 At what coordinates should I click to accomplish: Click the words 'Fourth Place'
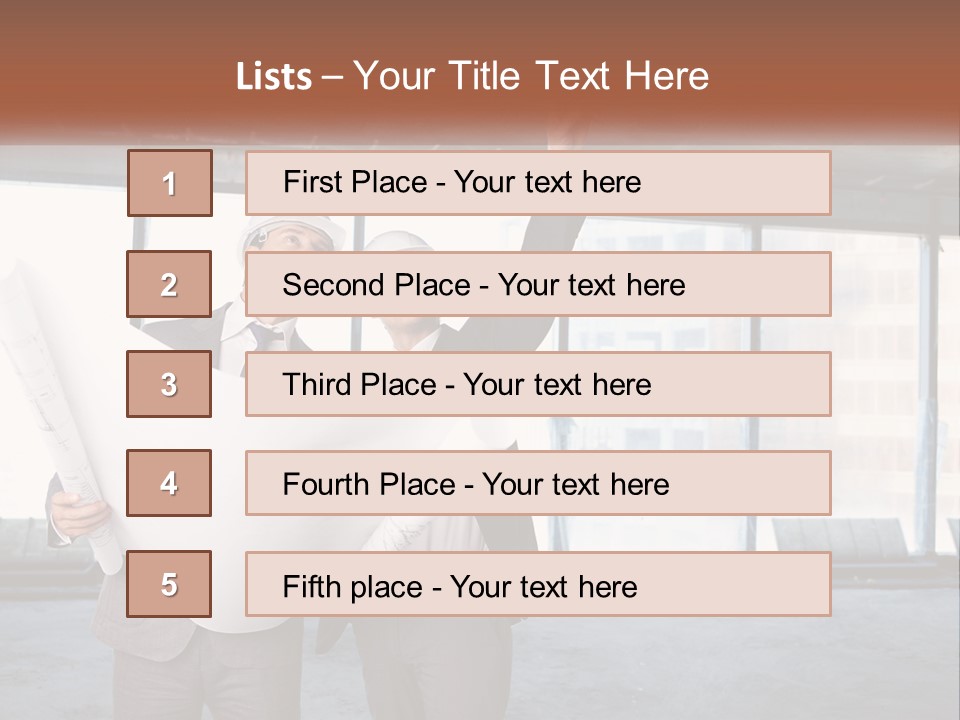coord(369,484)
